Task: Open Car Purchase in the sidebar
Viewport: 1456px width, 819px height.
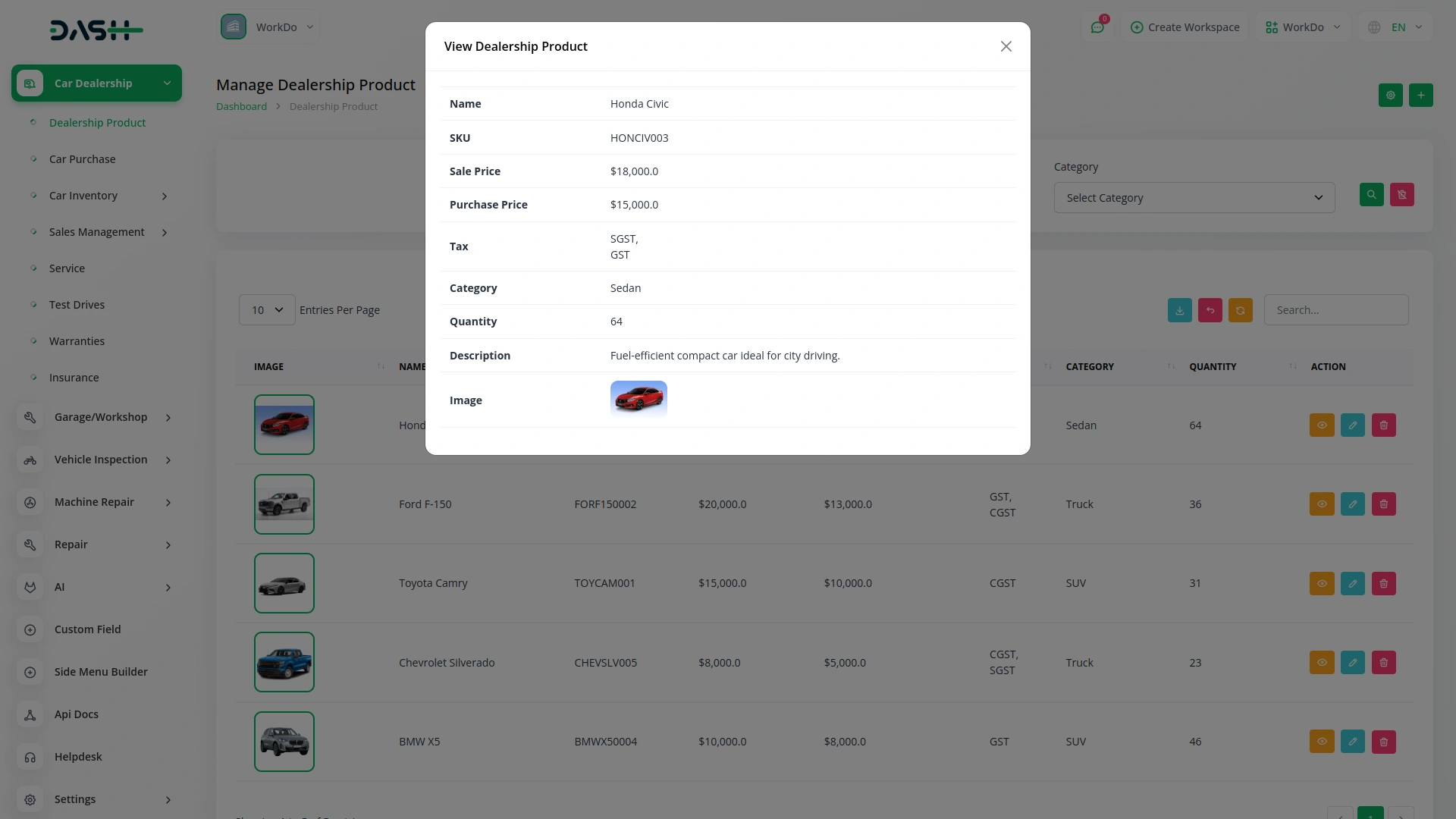Action: coord(83,159)
